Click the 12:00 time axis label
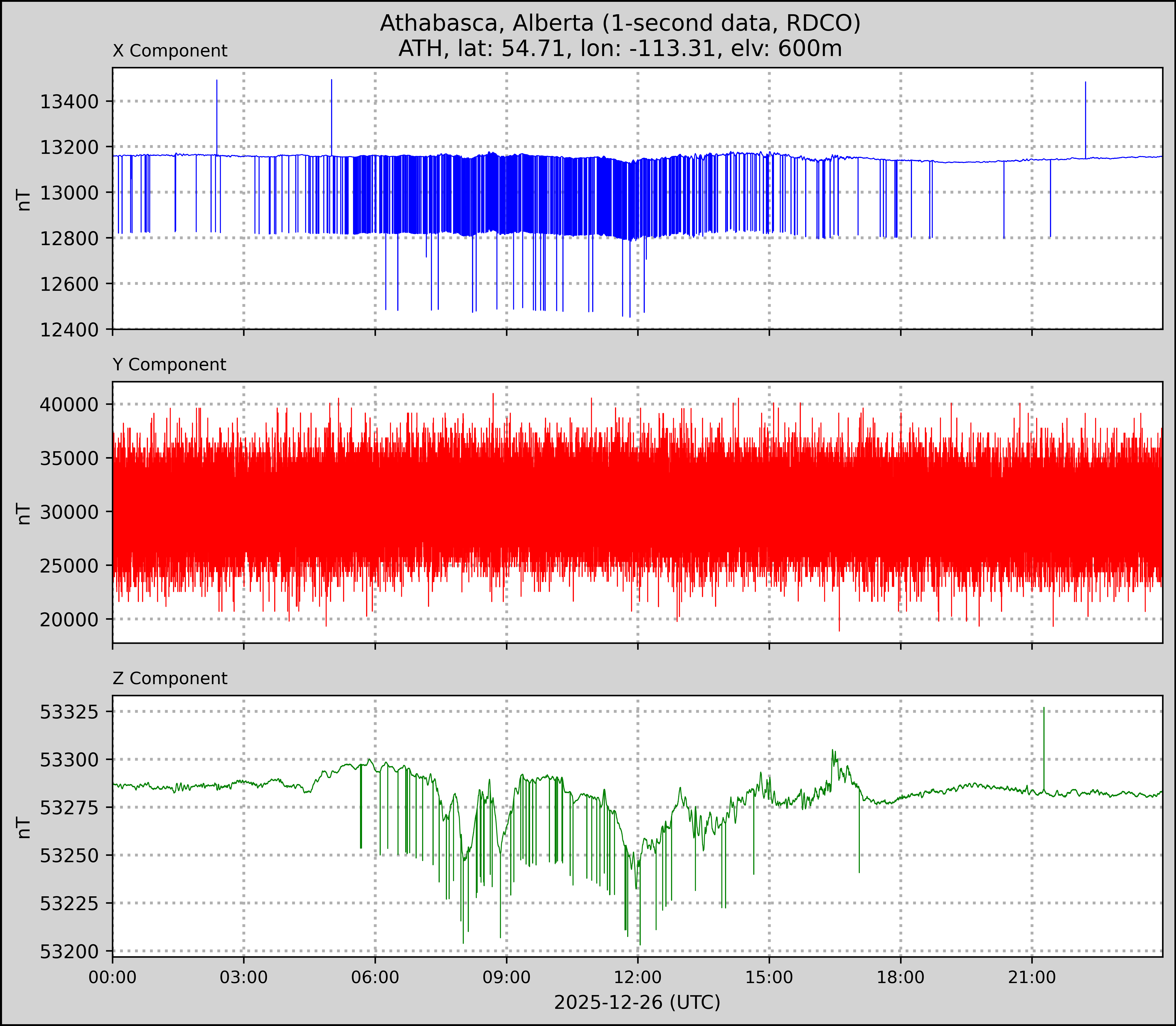The width and height of the screenshot is (1176, 1026). point(638,977)
